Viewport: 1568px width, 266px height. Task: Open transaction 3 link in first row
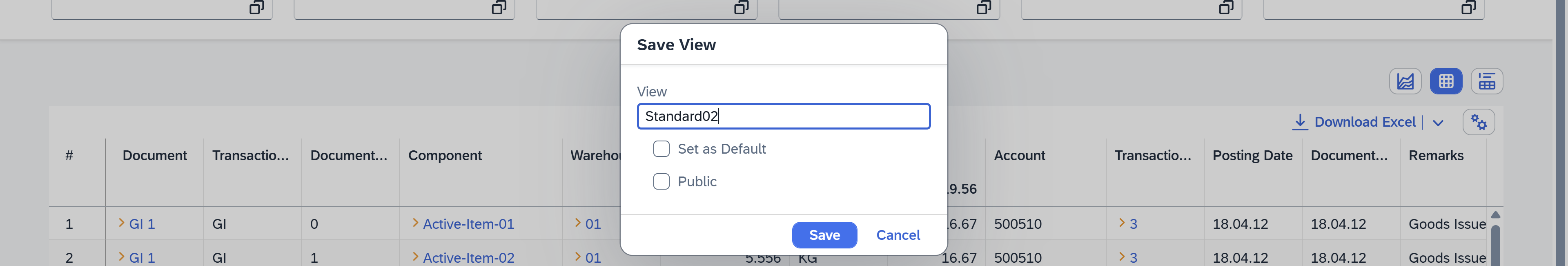pos(1133,224)
